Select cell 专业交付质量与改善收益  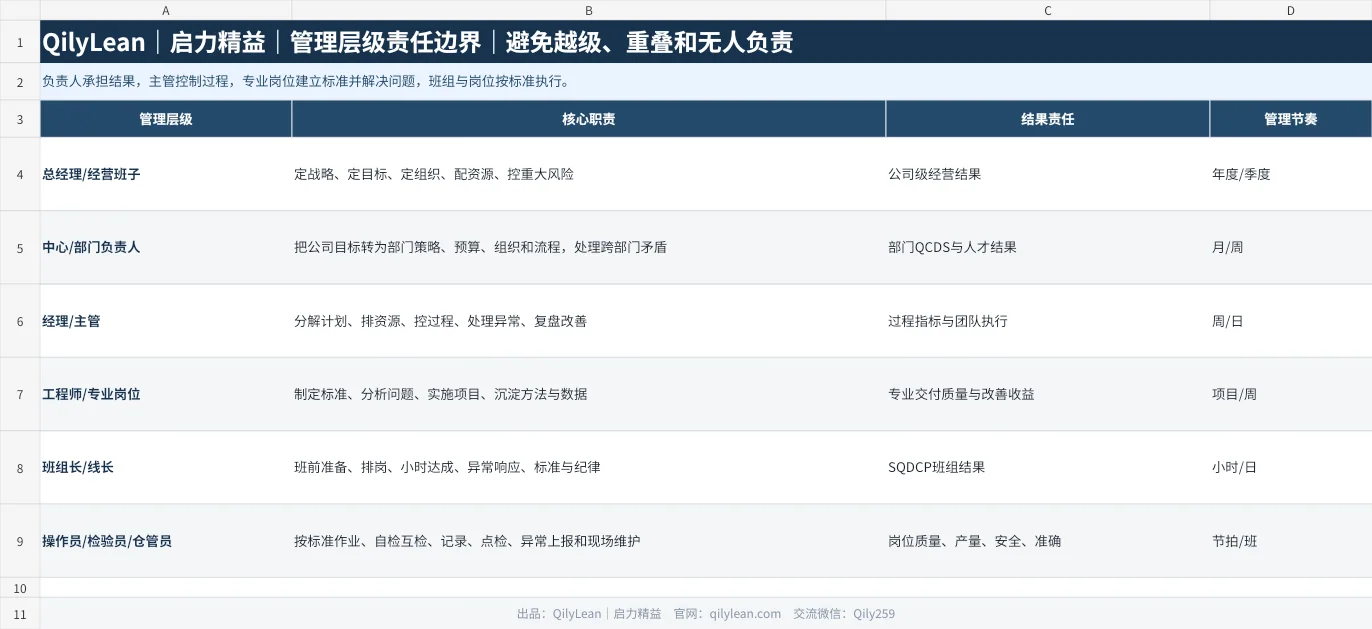coord(1048,394)
